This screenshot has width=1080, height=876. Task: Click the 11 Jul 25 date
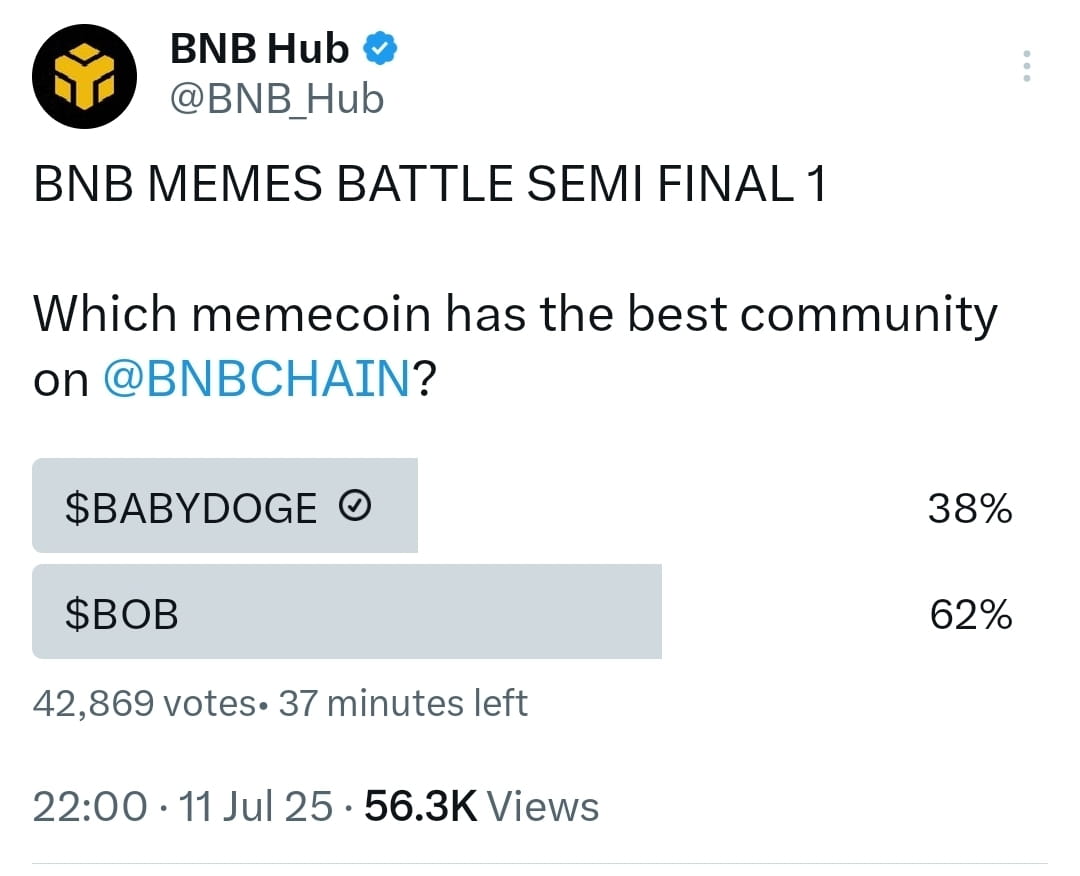(x=256, y=806)
